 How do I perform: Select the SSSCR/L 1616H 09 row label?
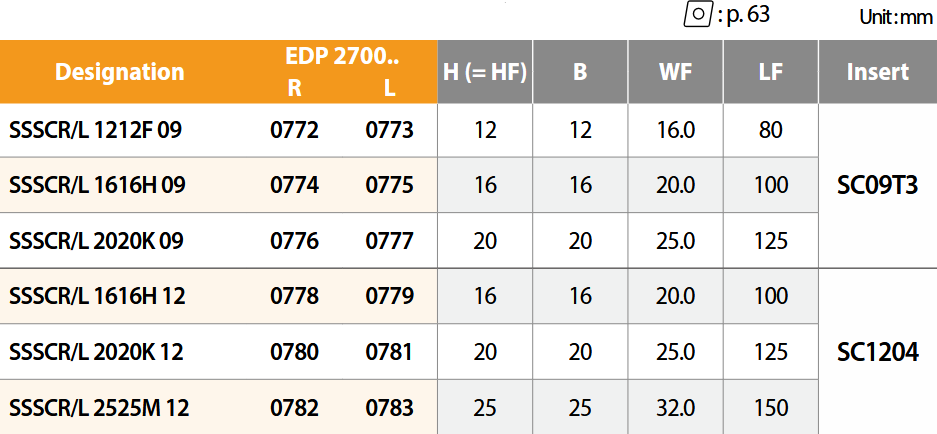click(x=96, y=185)
